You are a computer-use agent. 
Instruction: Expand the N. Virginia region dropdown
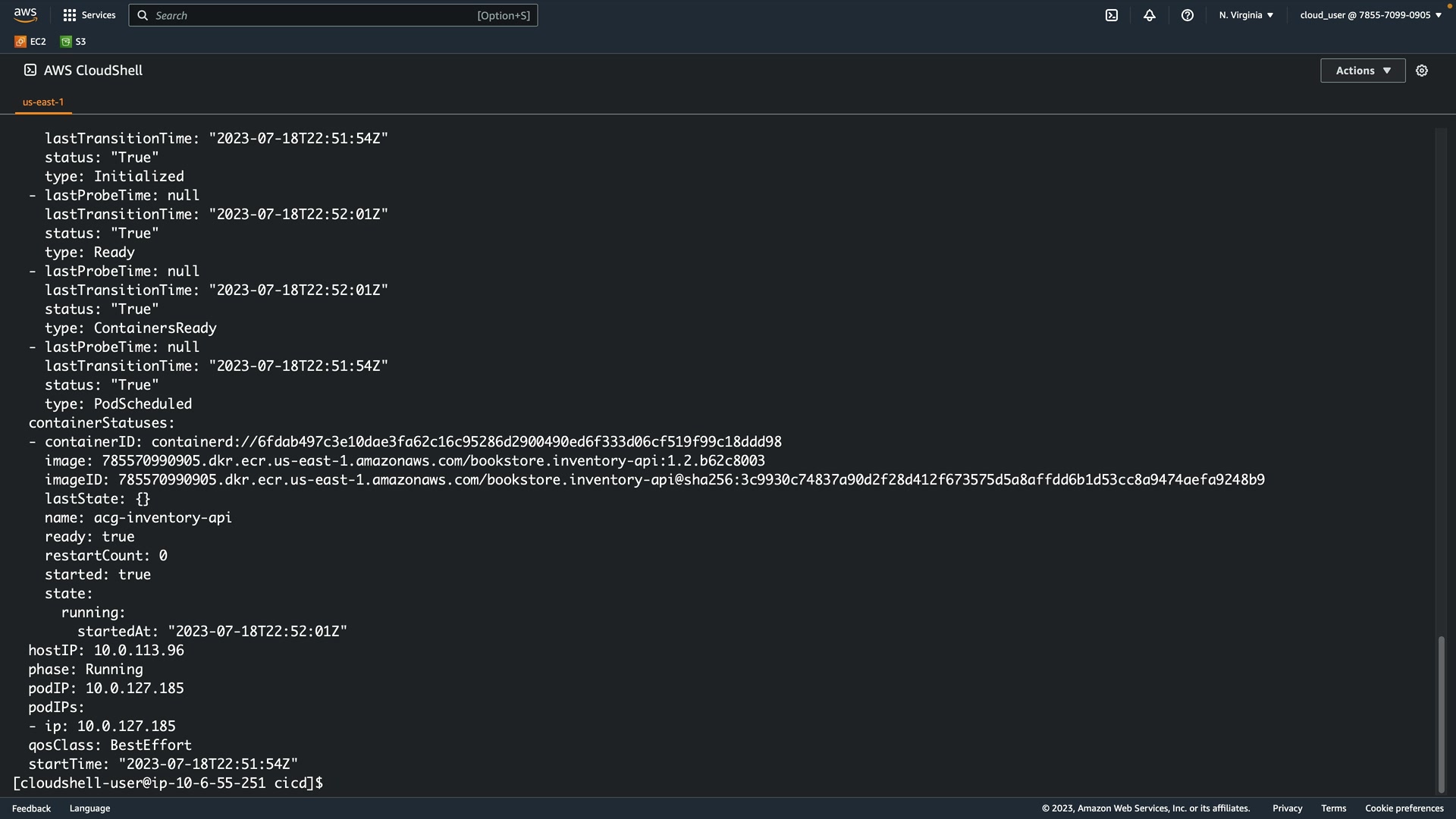pos(1246,15)
